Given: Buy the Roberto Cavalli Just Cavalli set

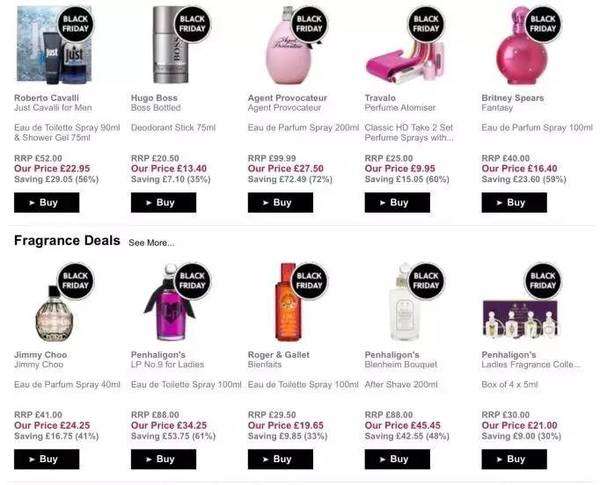Looking at the screenshot, I should click(47, 202).
